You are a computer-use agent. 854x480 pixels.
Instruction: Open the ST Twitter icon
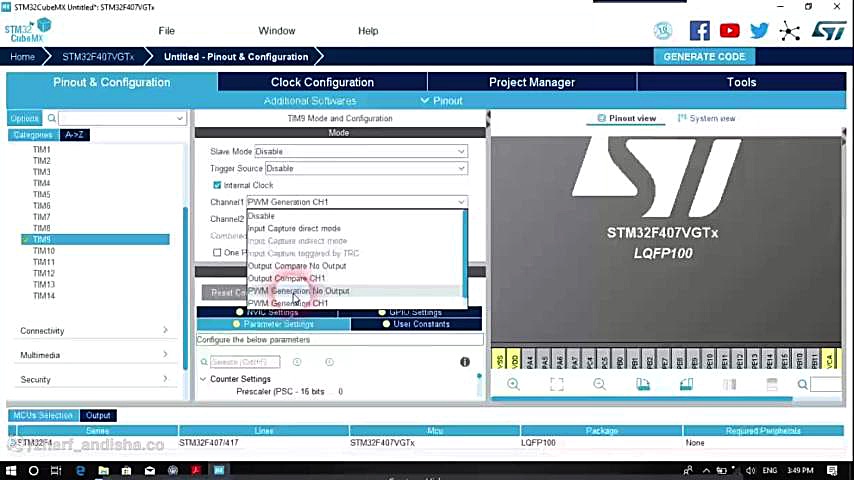pyautogui.click(x=759, y=31)
